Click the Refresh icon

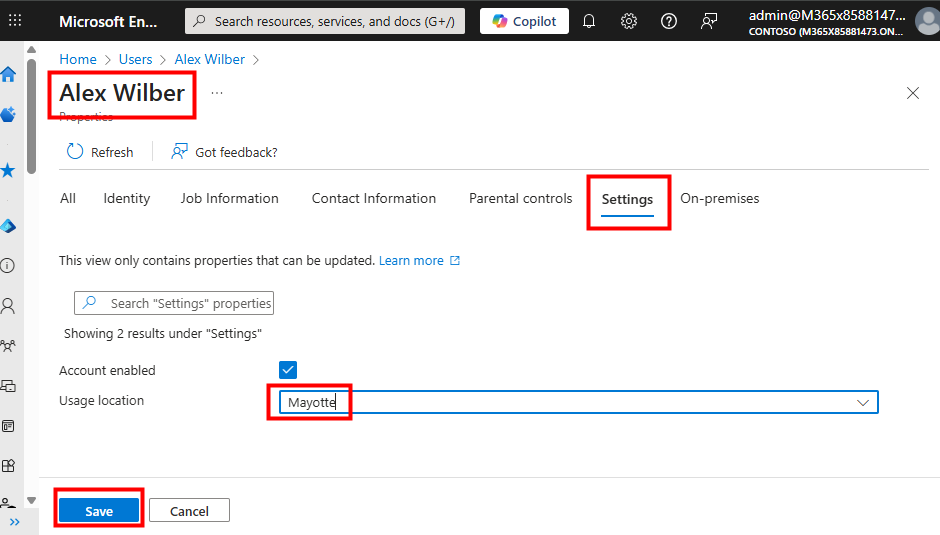click(75, 152)
